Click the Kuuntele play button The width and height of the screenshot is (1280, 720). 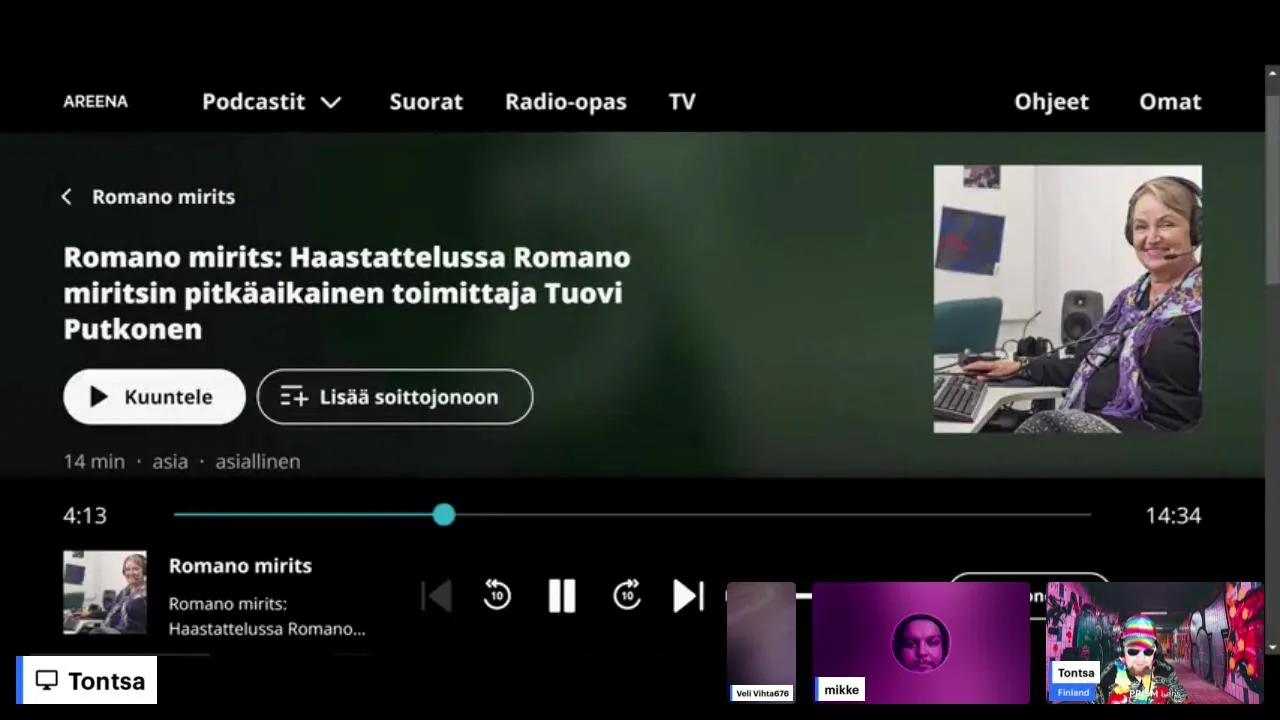(x=154, y=397)
